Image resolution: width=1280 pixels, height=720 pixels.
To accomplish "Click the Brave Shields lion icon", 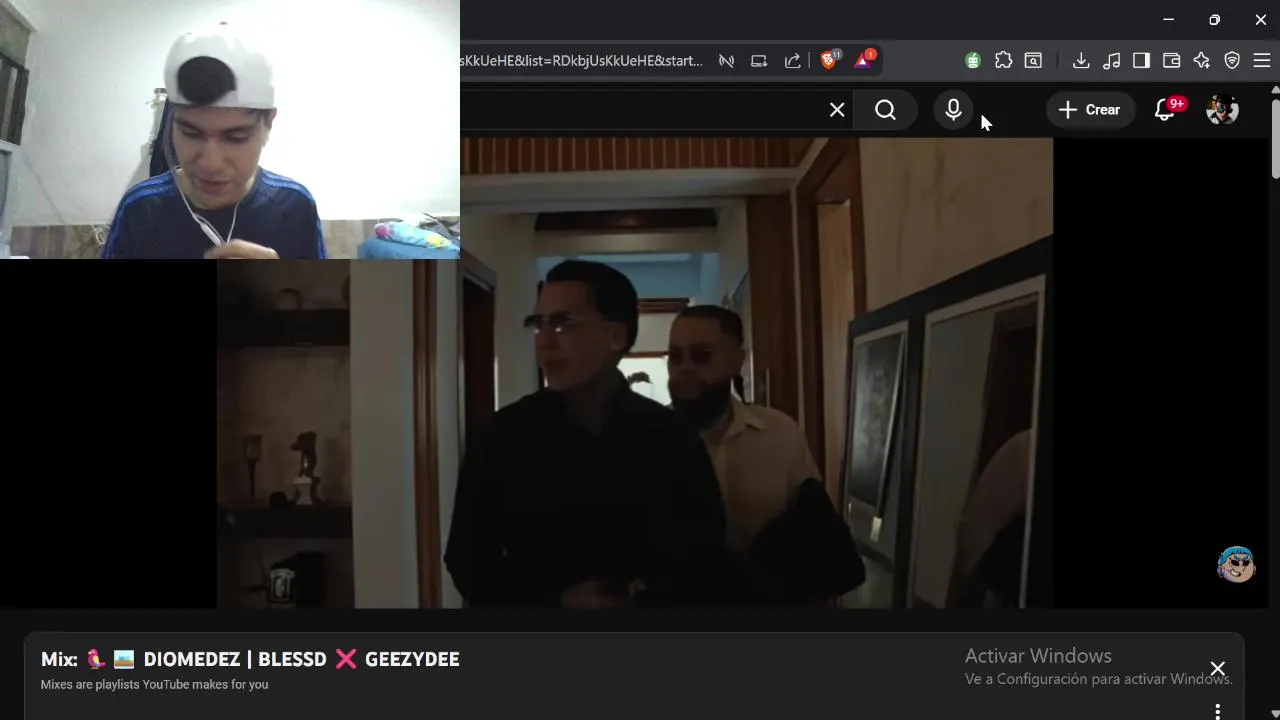I will (829, 60).
